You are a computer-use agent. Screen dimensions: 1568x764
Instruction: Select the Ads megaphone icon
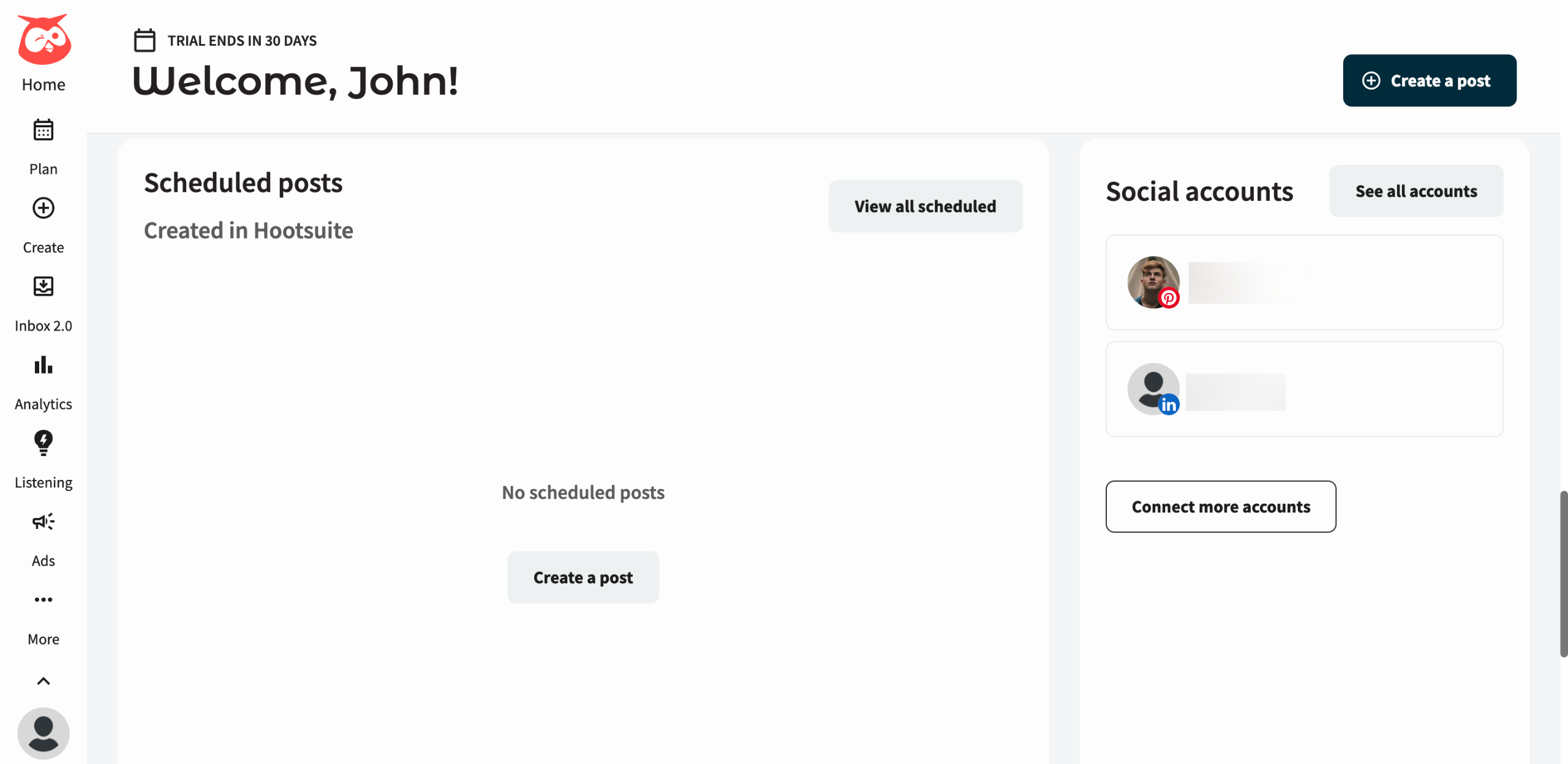(x=43, y=522)
